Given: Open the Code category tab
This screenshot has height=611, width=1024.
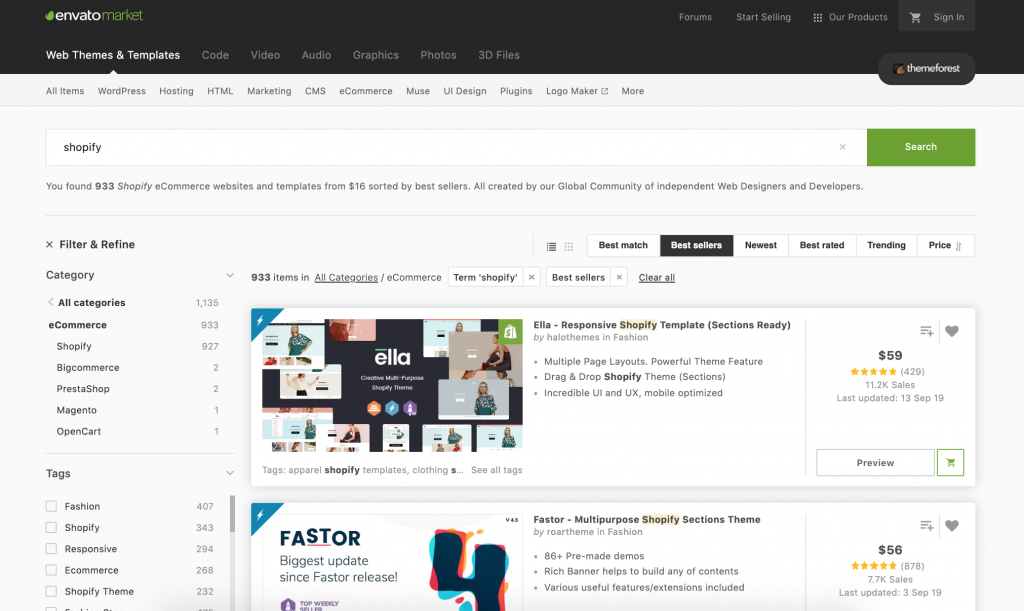Looking at the screenshot, I should coord(215,55).
